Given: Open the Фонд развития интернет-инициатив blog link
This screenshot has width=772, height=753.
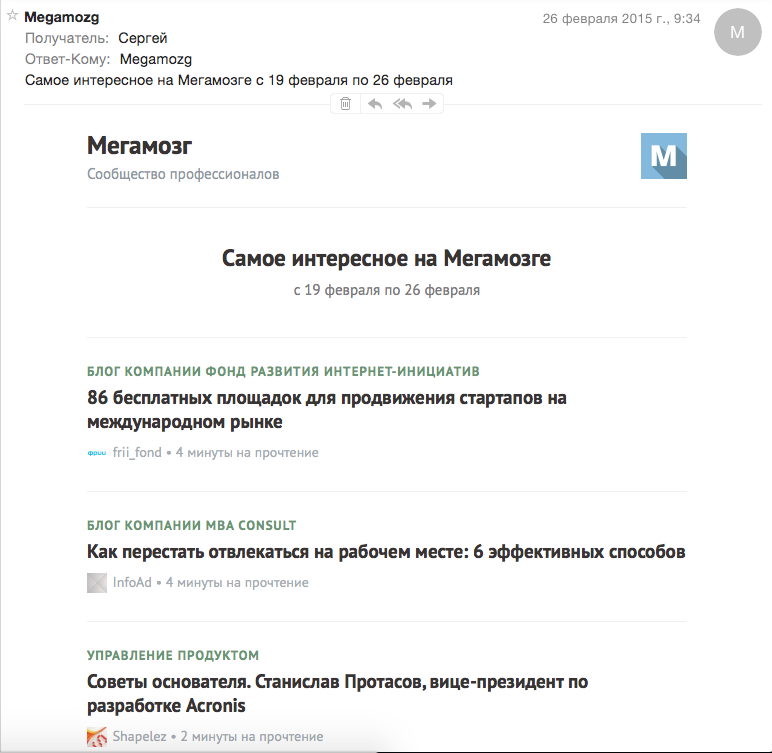Looking at the screenshot, I should click(x=283, y=371).
